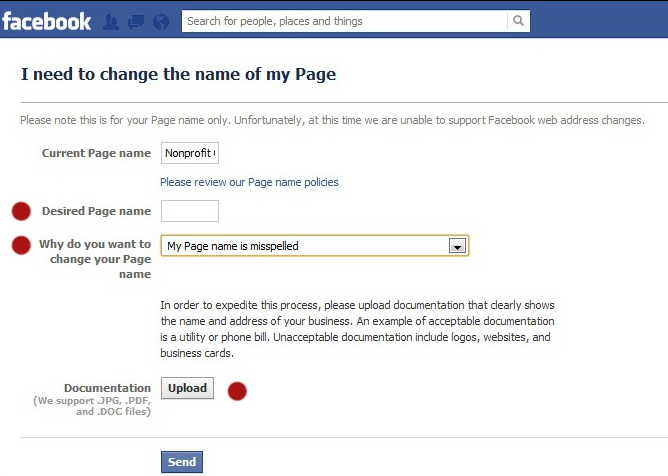This screenshot has width=668, height=476.
Task: Click the red dot beside Why do you want
Action: pyautogui.click(x=21, y=245)
